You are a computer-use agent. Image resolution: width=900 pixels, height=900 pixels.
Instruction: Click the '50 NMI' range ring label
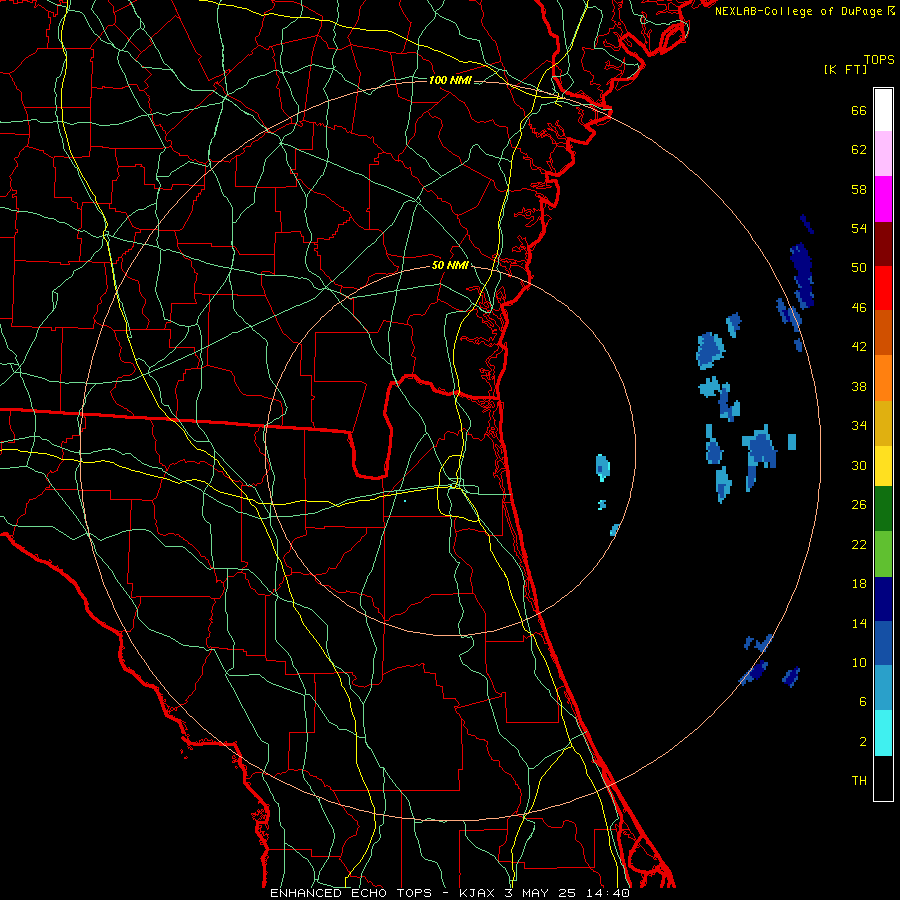click(450, 265)
